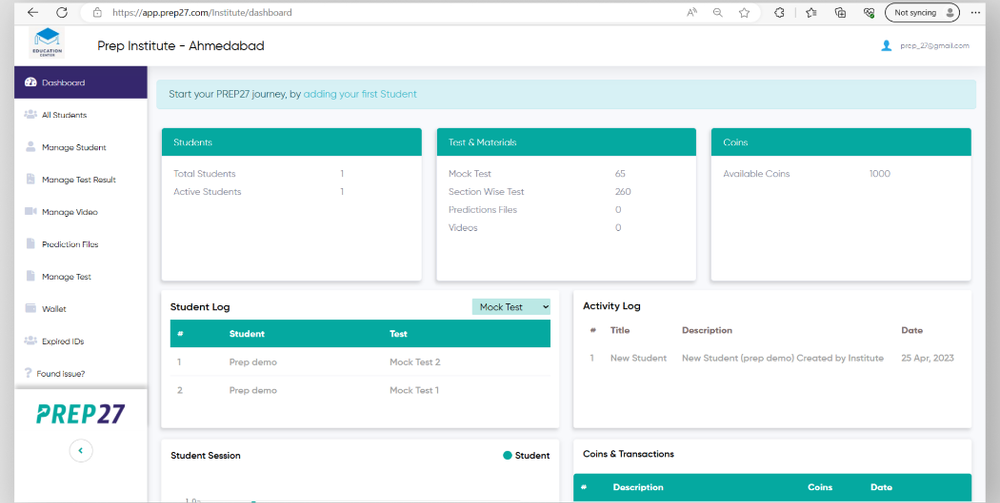Click the Coins column header in Coins & Transactions
Image resolution: width=1000 pixels, height=503 pixels.
coord(820,487)
